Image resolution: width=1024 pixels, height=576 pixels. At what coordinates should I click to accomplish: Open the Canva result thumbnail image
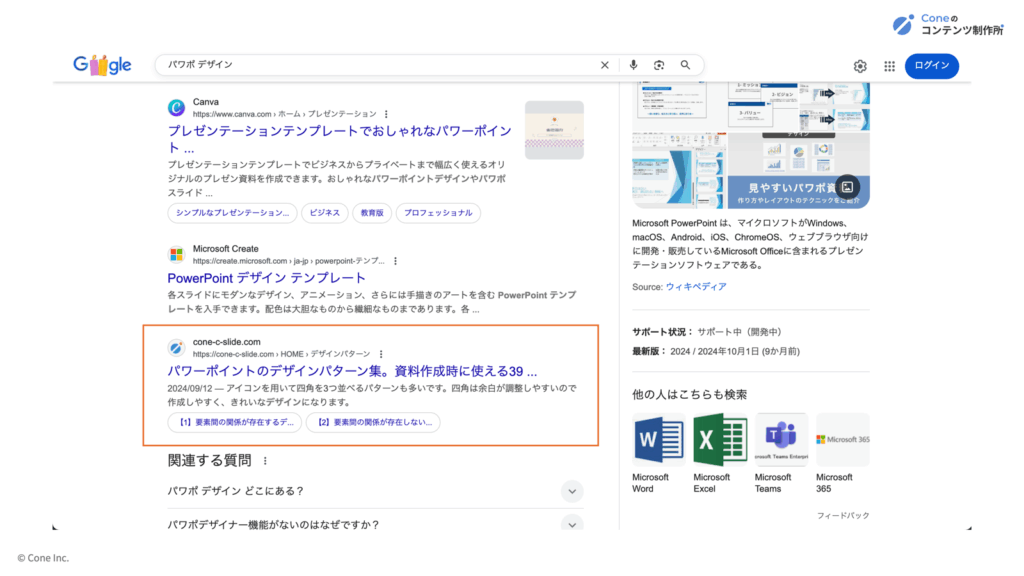(x=554, y=130)
